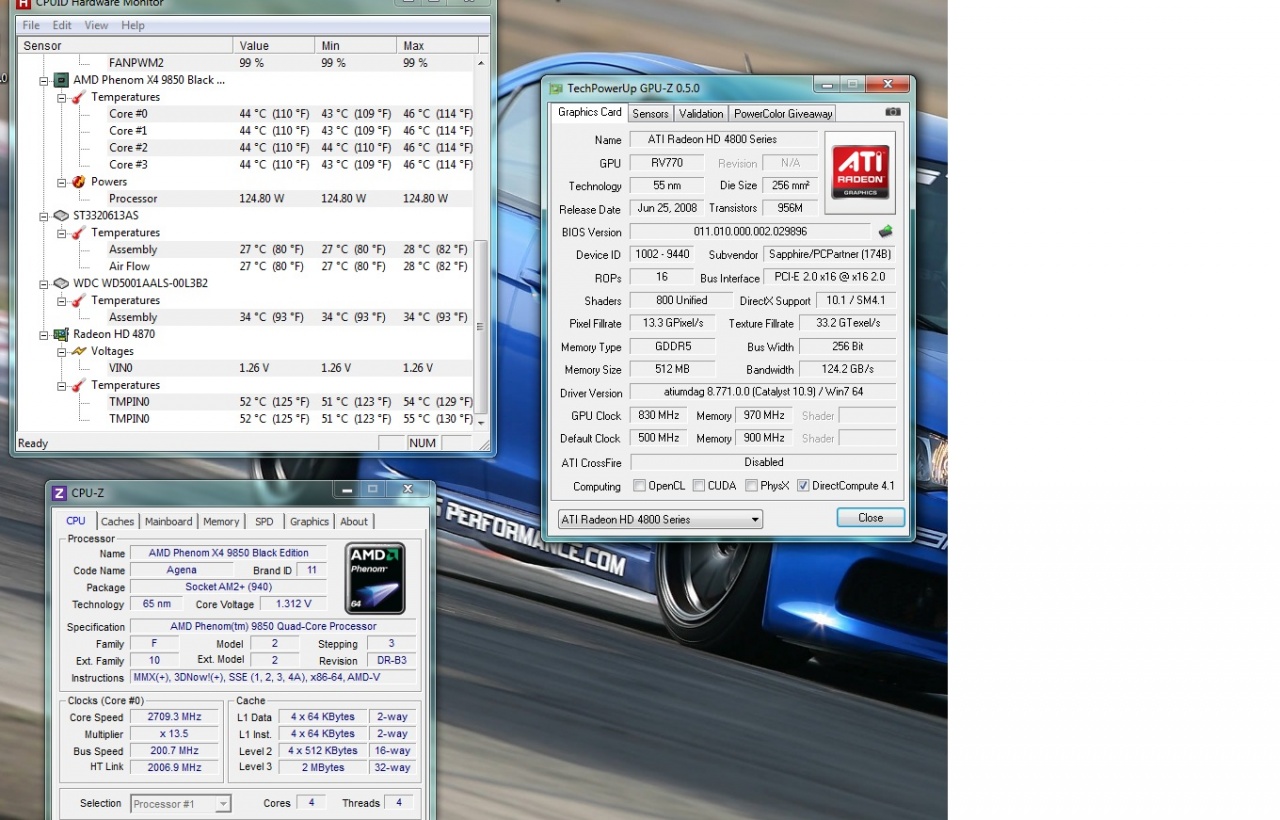Open the About tab in CPU-Z
This screenshot has height=820, width=1280.
(x=354, y=521)
